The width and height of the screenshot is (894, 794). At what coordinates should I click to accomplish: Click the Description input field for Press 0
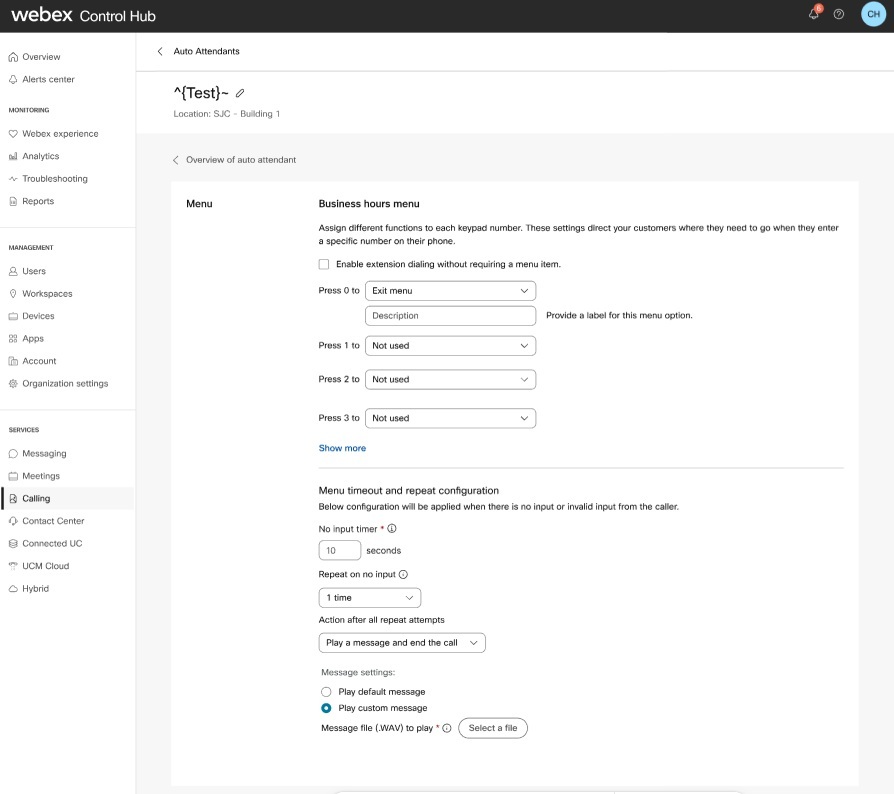pyautogui.click(x=450, y=316)
